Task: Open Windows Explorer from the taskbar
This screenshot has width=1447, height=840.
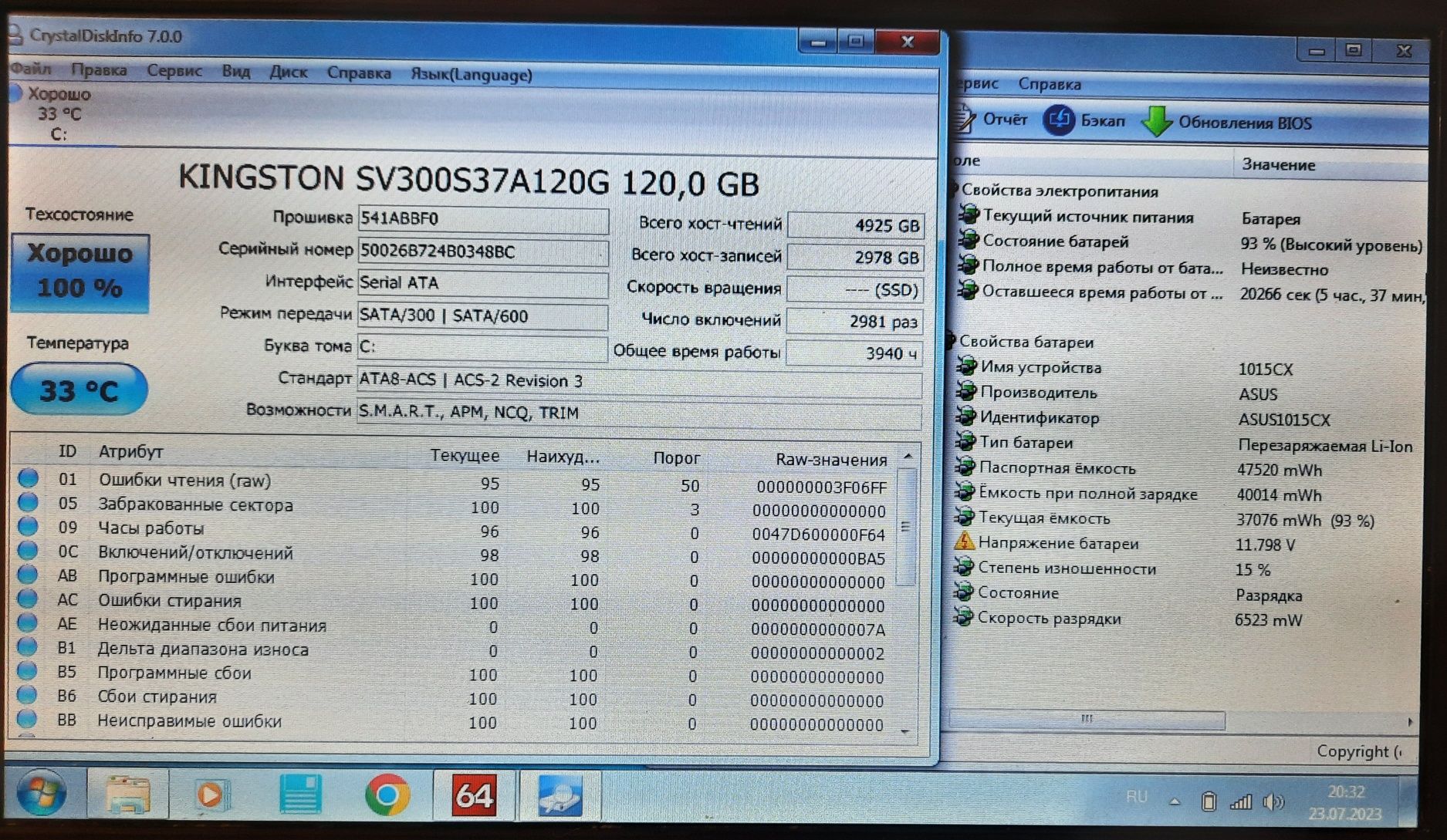Action: click(127, 794)
